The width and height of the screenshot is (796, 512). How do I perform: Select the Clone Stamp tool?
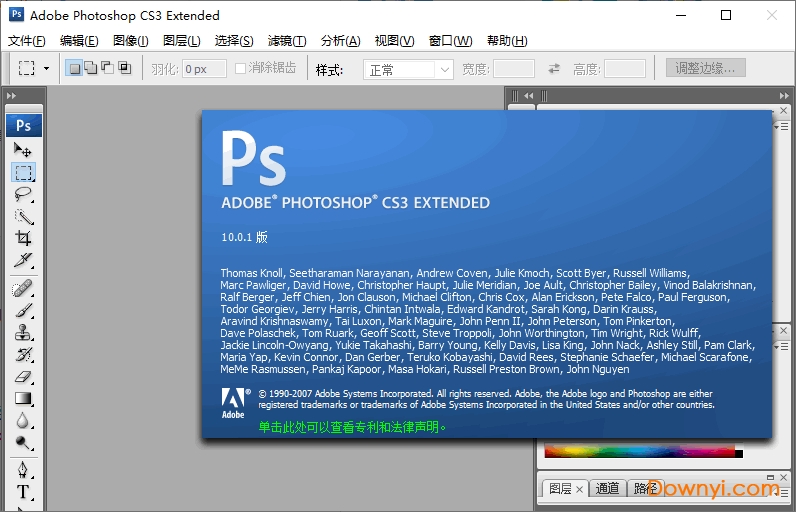coord(23,332)
